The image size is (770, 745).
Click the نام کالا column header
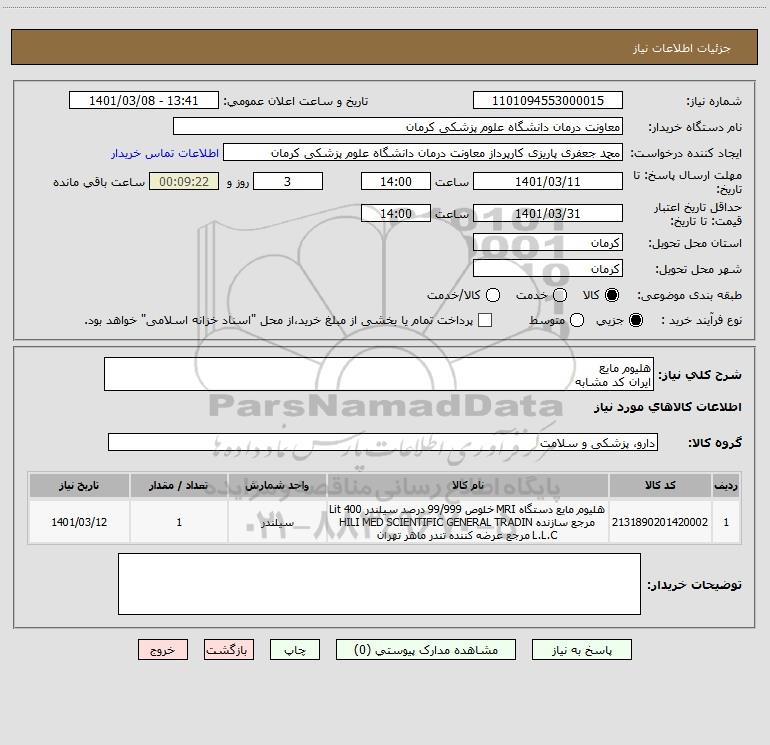tap(468, 485)
